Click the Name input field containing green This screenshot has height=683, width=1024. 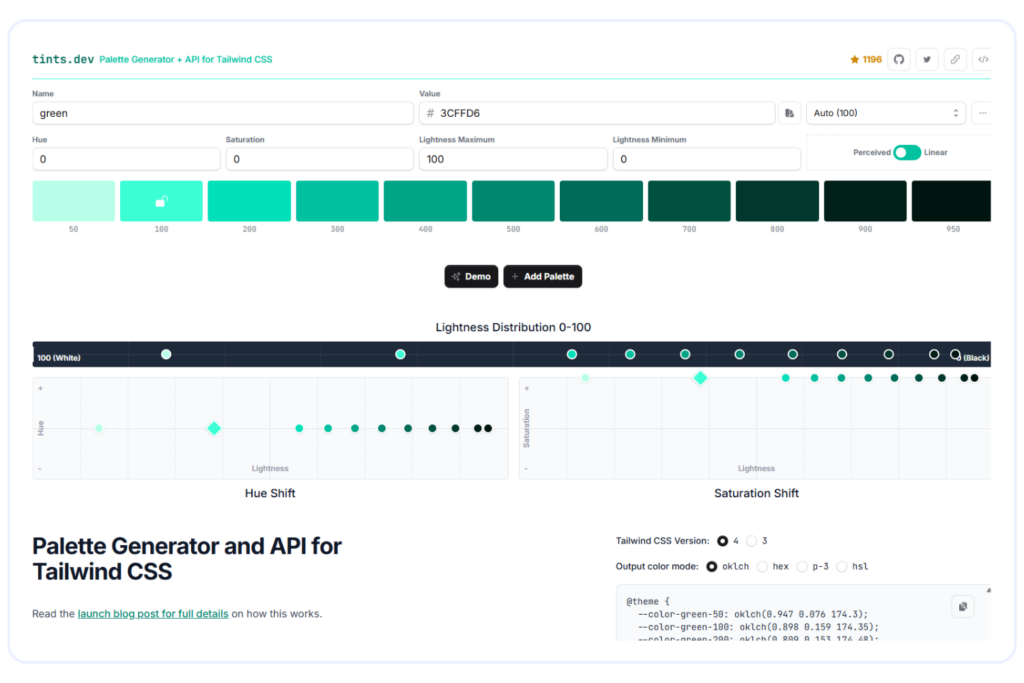click(222, 113)
